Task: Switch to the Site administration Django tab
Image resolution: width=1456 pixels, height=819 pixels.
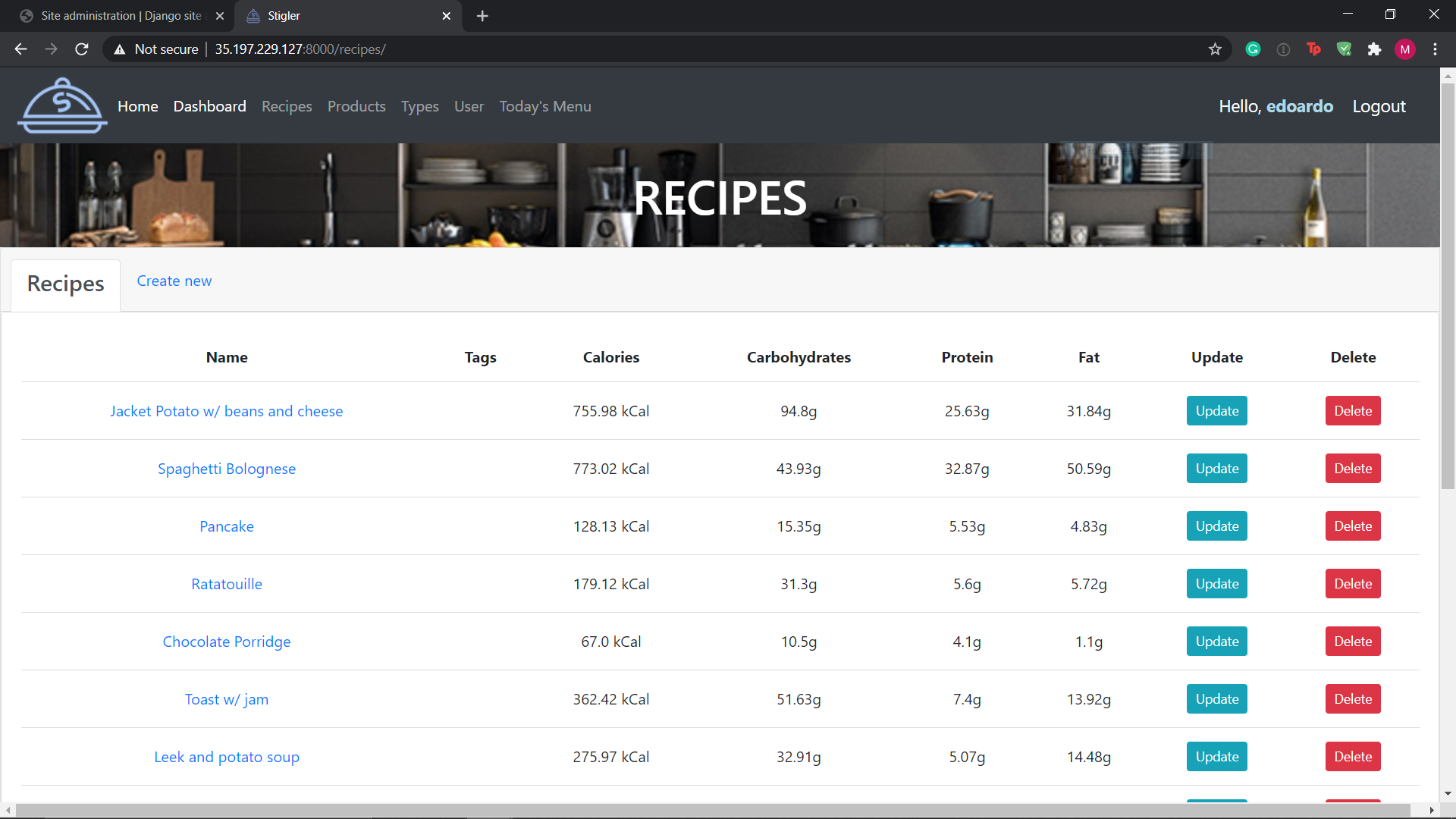Action: click(121, 16)
